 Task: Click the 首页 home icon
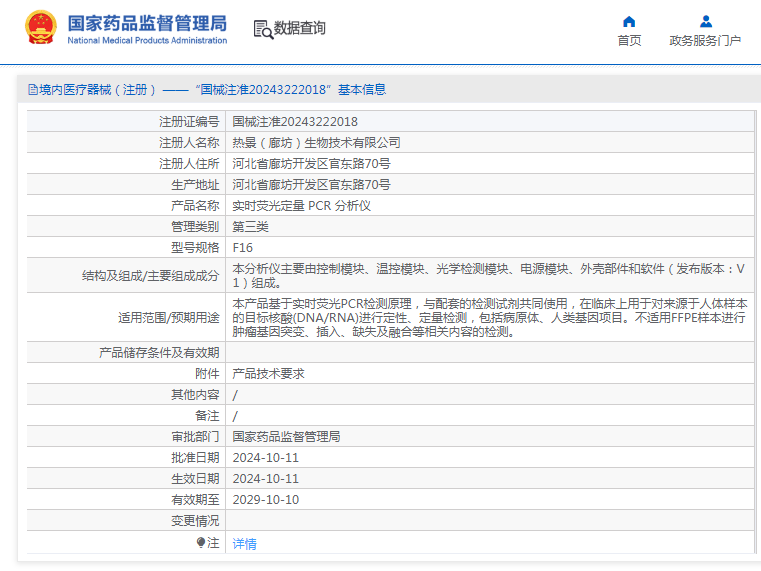(629, 21)
